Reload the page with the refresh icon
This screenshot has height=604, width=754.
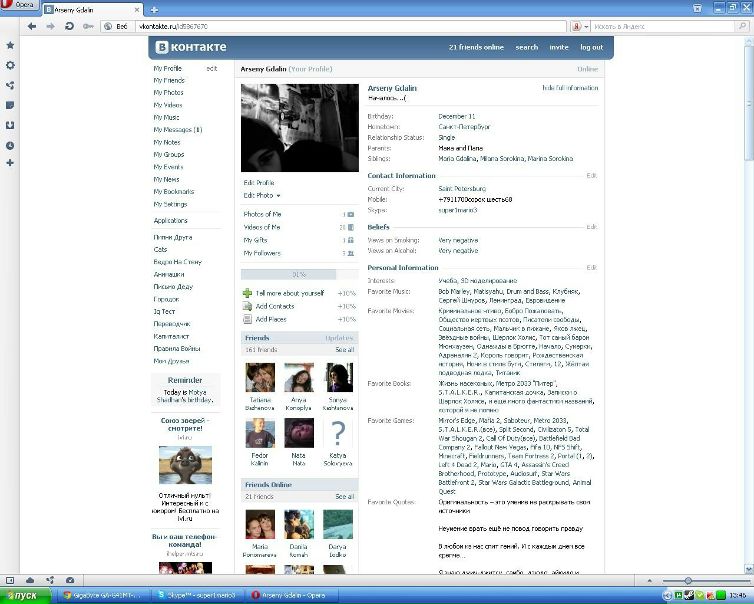pos(67,26)
